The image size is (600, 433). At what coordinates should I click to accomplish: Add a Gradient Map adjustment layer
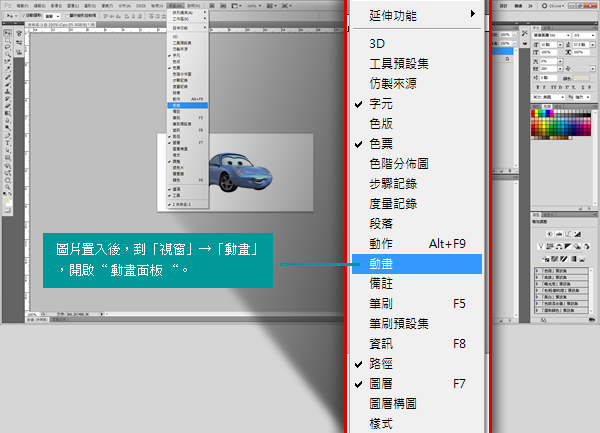(x=573, y=259)
